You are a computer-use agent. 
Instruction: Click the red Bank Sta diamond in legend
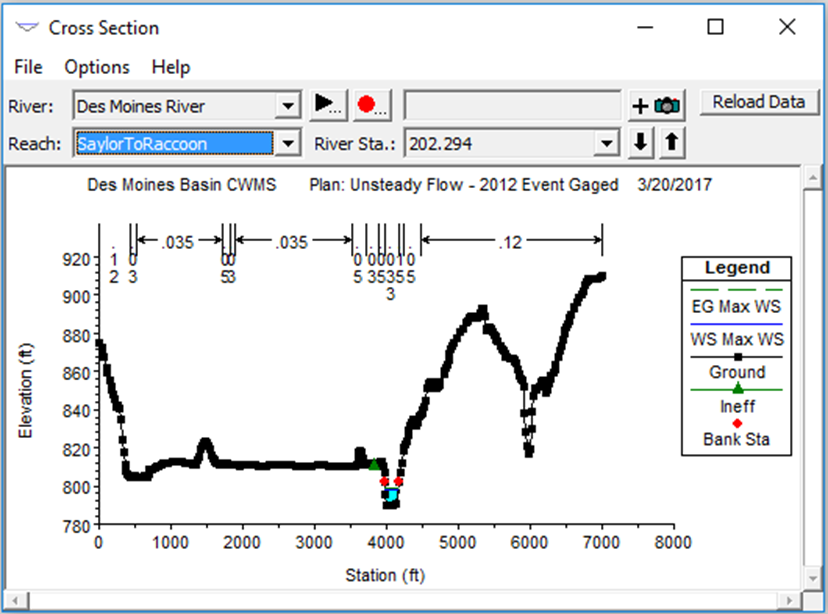(x=737, y=423)
